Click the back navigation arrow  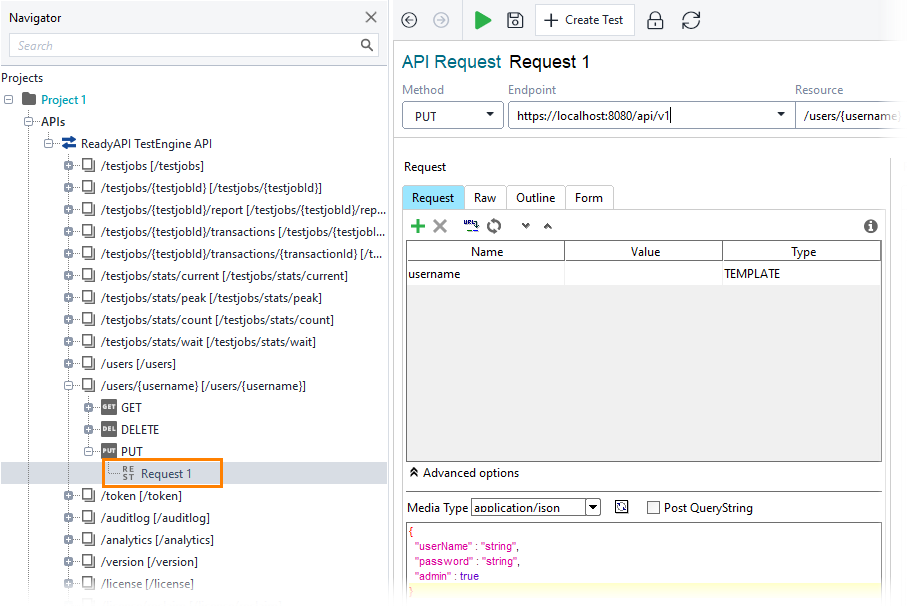tap(409, 20)
